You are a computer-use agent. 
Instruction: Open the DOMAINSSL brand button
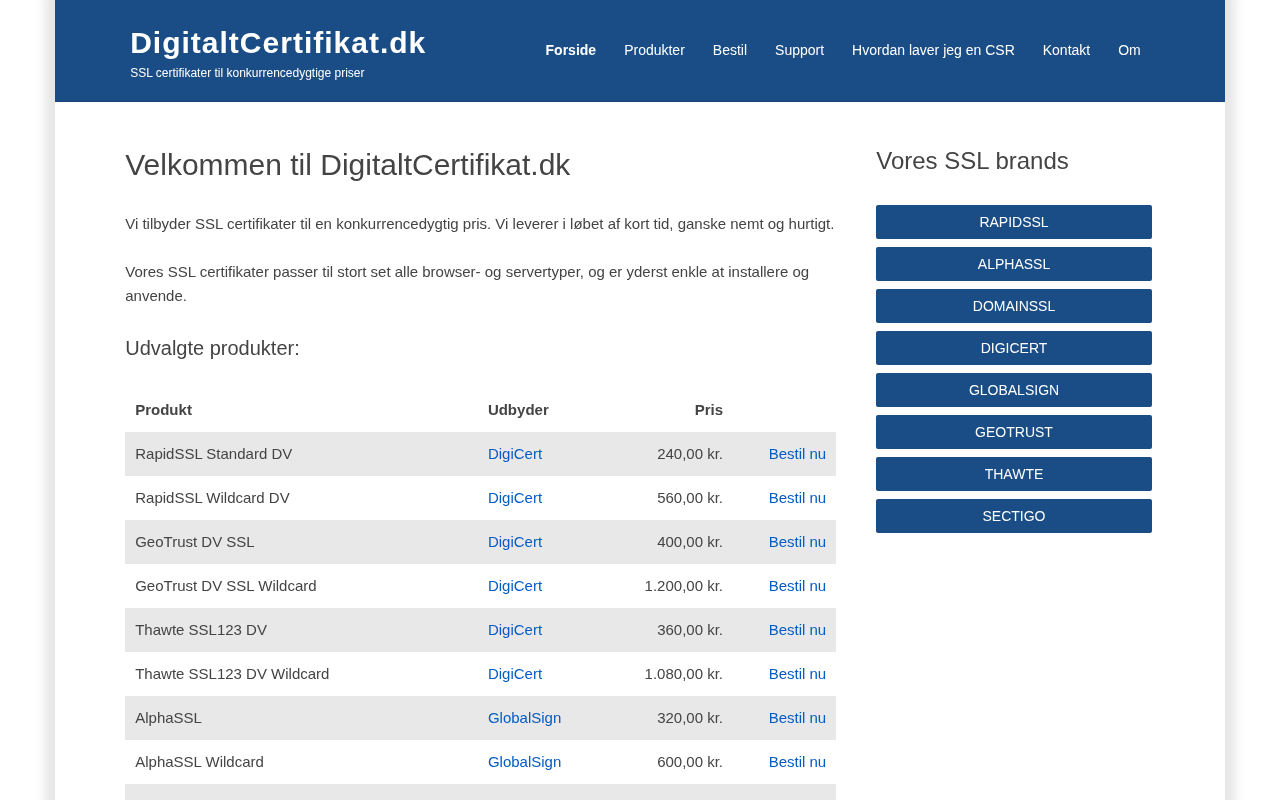1013,306
